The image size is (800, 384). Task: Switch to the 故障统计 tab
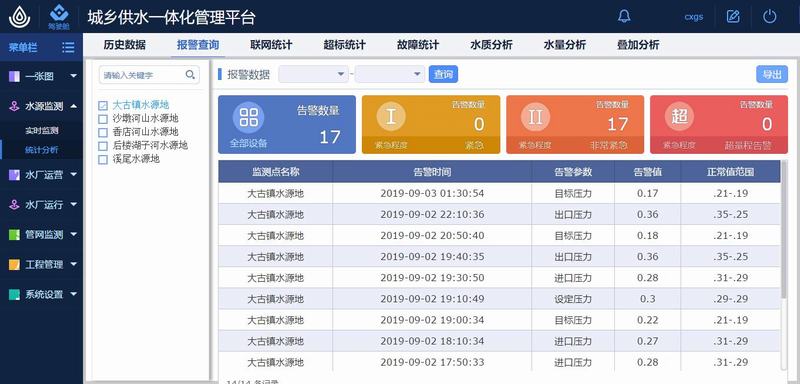click(418, 45)
